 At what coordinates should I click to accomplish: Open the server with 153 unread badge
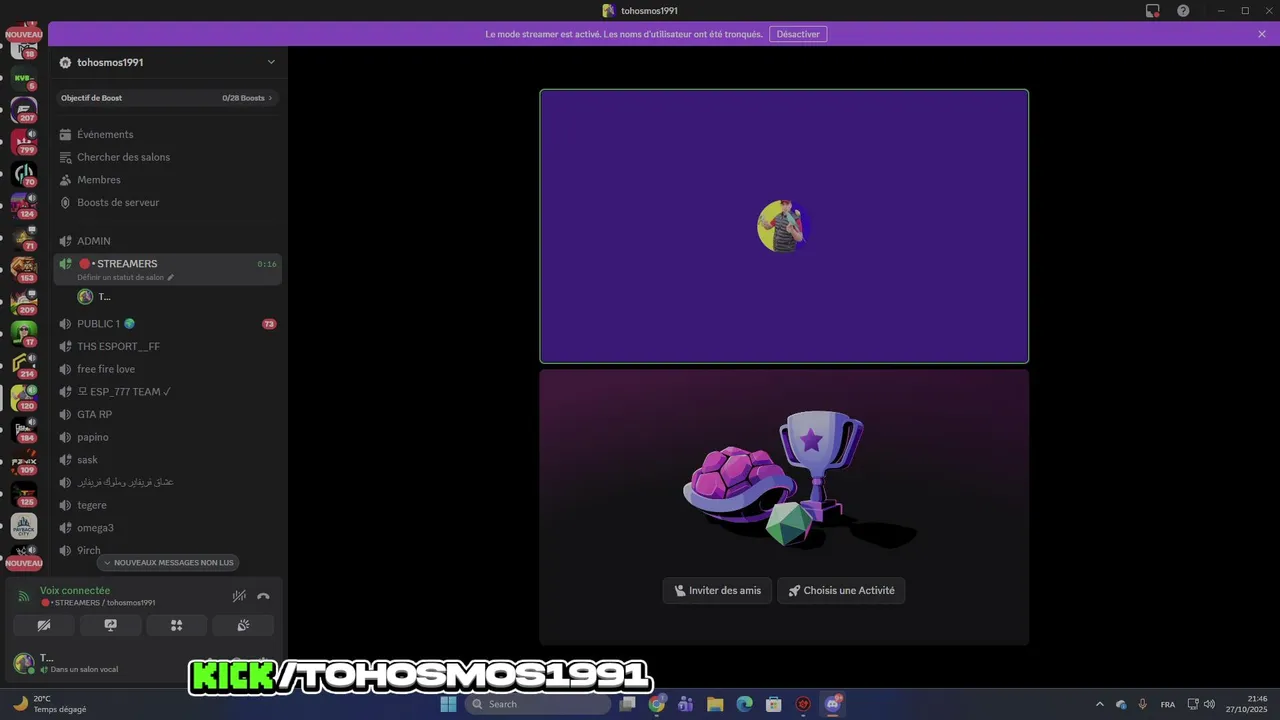coord(24,269)
